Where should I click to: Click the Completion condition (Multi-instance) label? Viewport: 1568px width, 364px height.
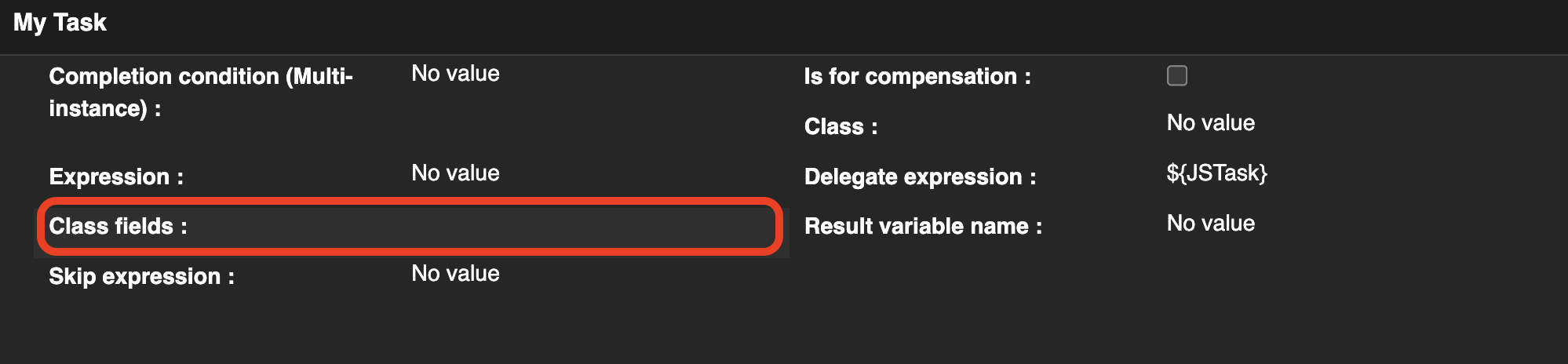200,92
